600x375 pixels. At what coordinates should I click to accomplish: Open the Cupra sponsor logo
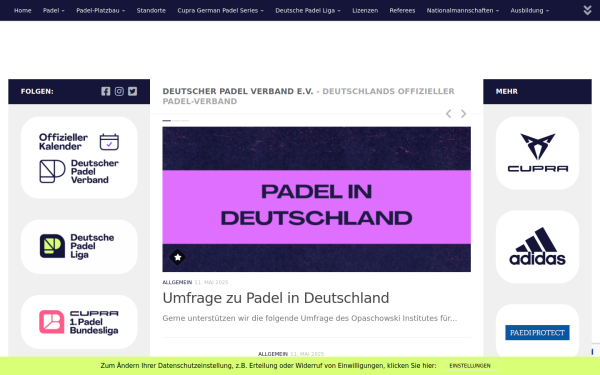(x=537, y=153)
